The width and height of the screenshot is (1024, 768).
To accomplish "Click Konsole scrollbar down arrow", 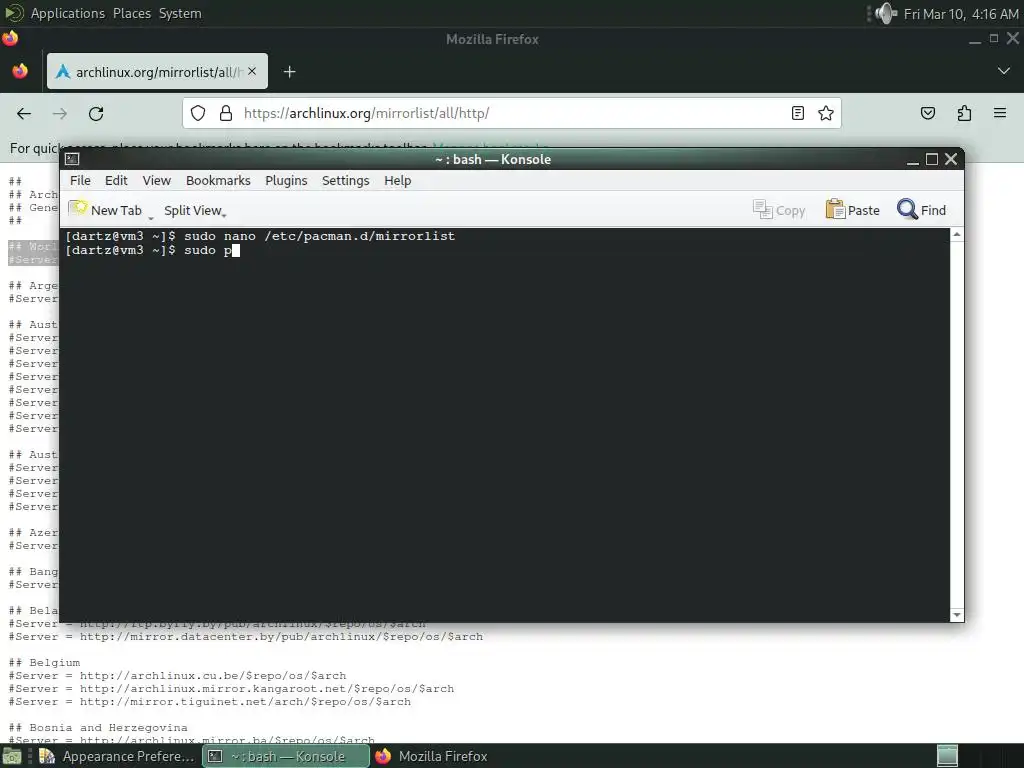I will tap(957, 615).
